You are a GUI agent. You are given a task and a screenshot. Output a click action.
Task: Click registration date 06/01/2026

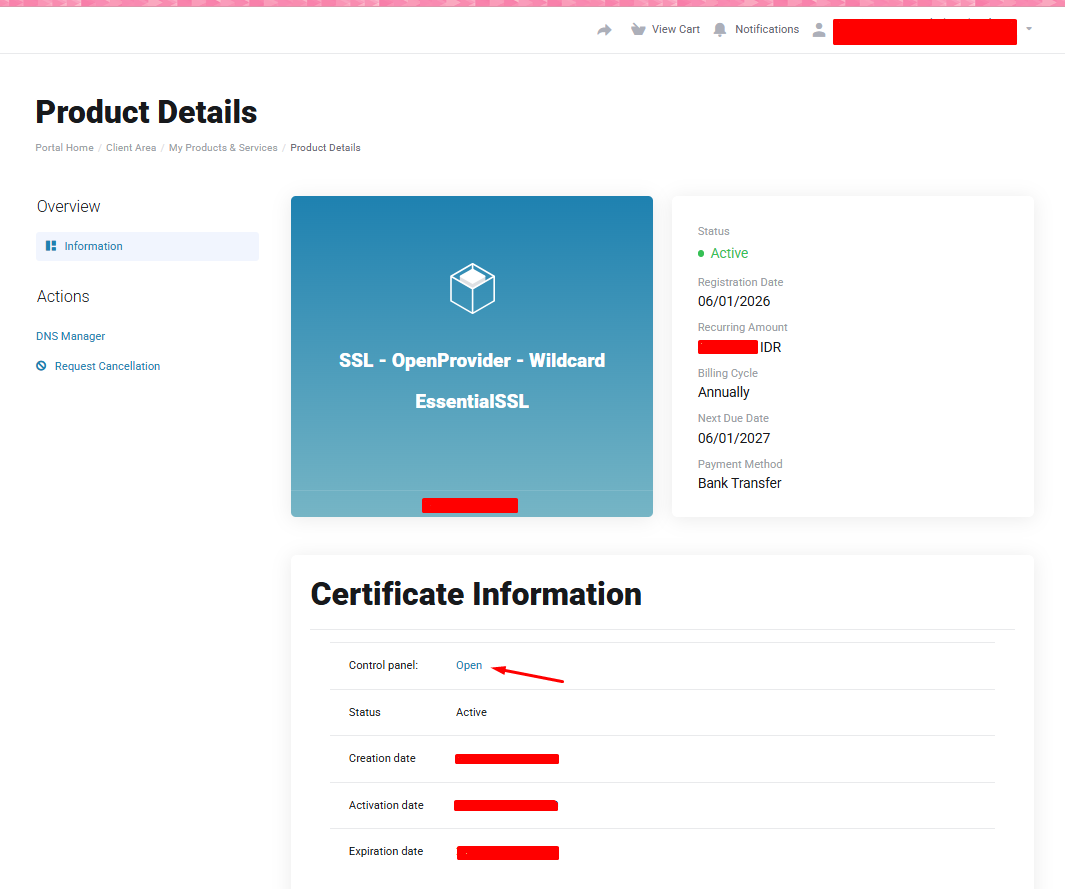(734, 302)
